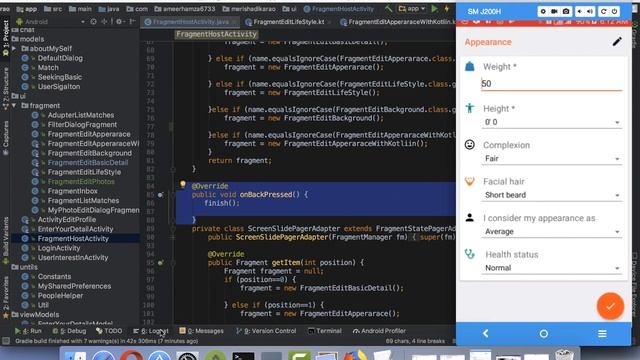Select FragmentEditBasicDetail in project tree

(88, 162)
